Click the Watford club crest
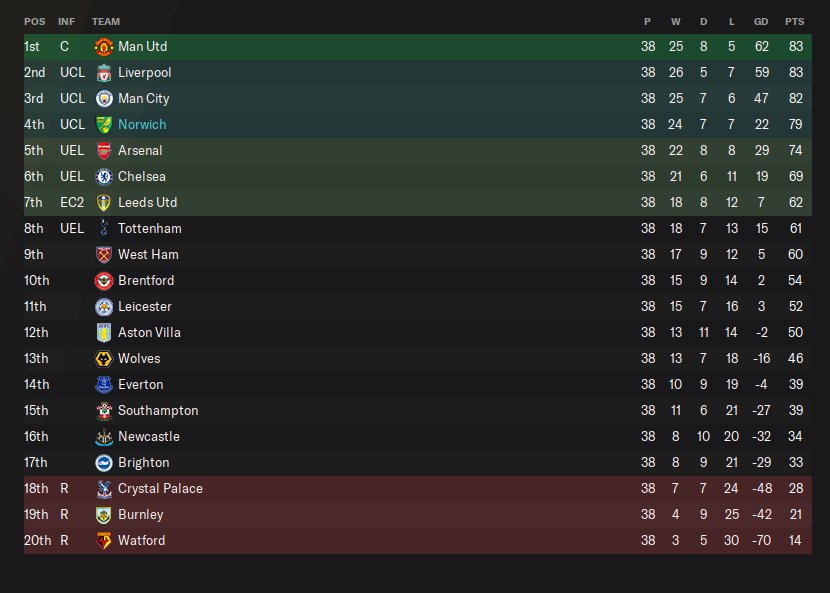The width and height of the screenshot is (830, 593). point(104,541)
